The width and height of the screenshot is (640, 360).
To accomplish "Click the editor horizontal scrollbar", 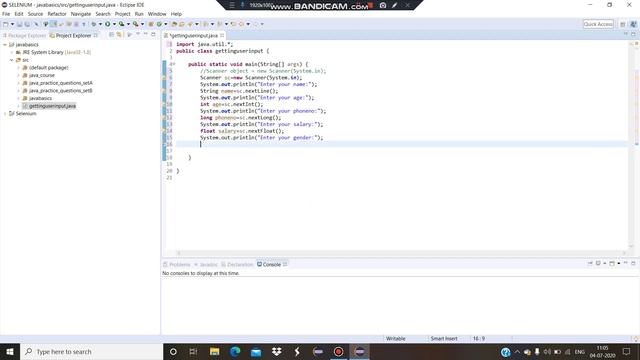I will tap(401, 253).
